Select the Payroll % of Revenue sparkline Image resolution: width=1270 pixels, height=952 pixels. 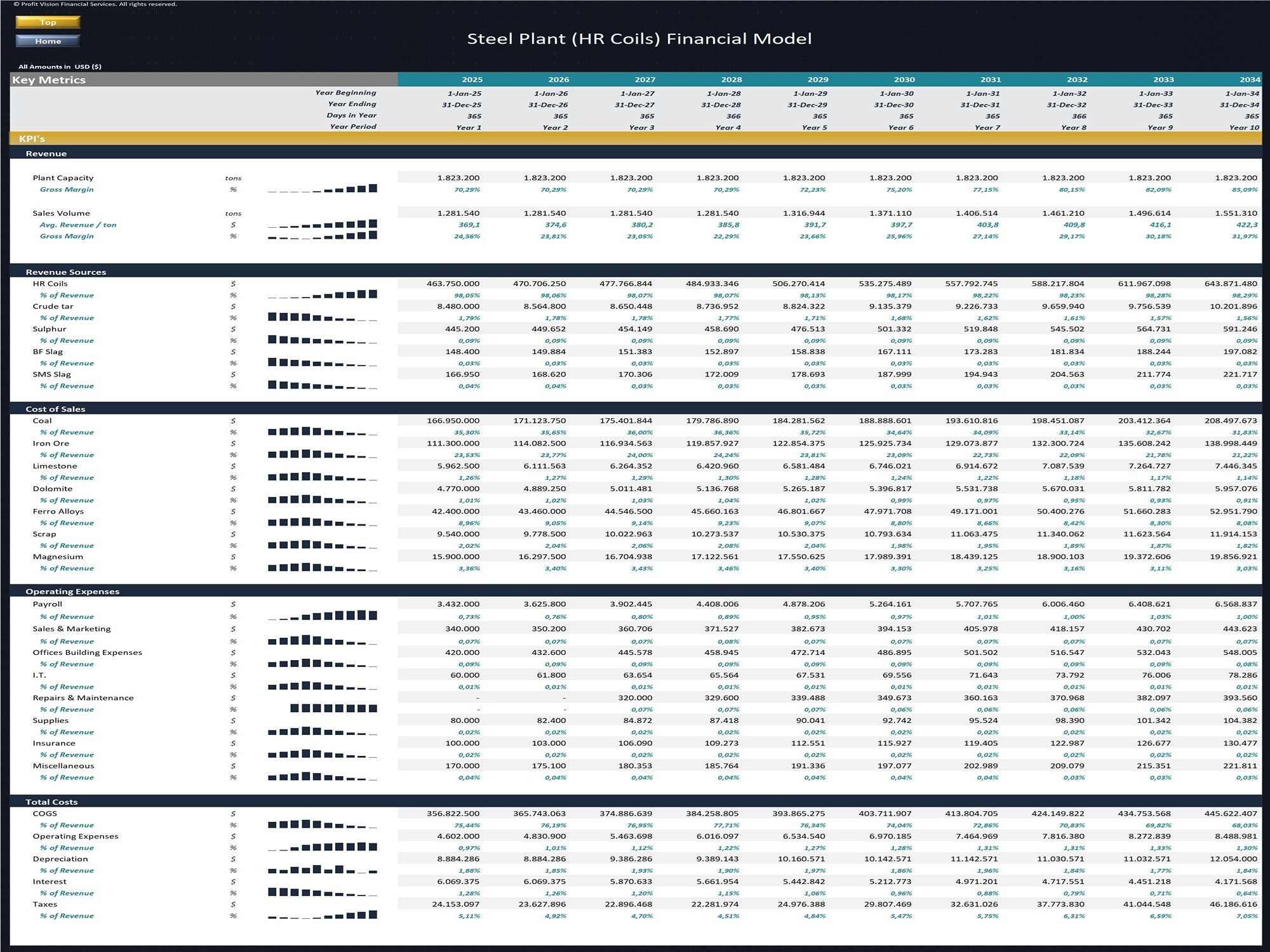click(x=323, y=616)
